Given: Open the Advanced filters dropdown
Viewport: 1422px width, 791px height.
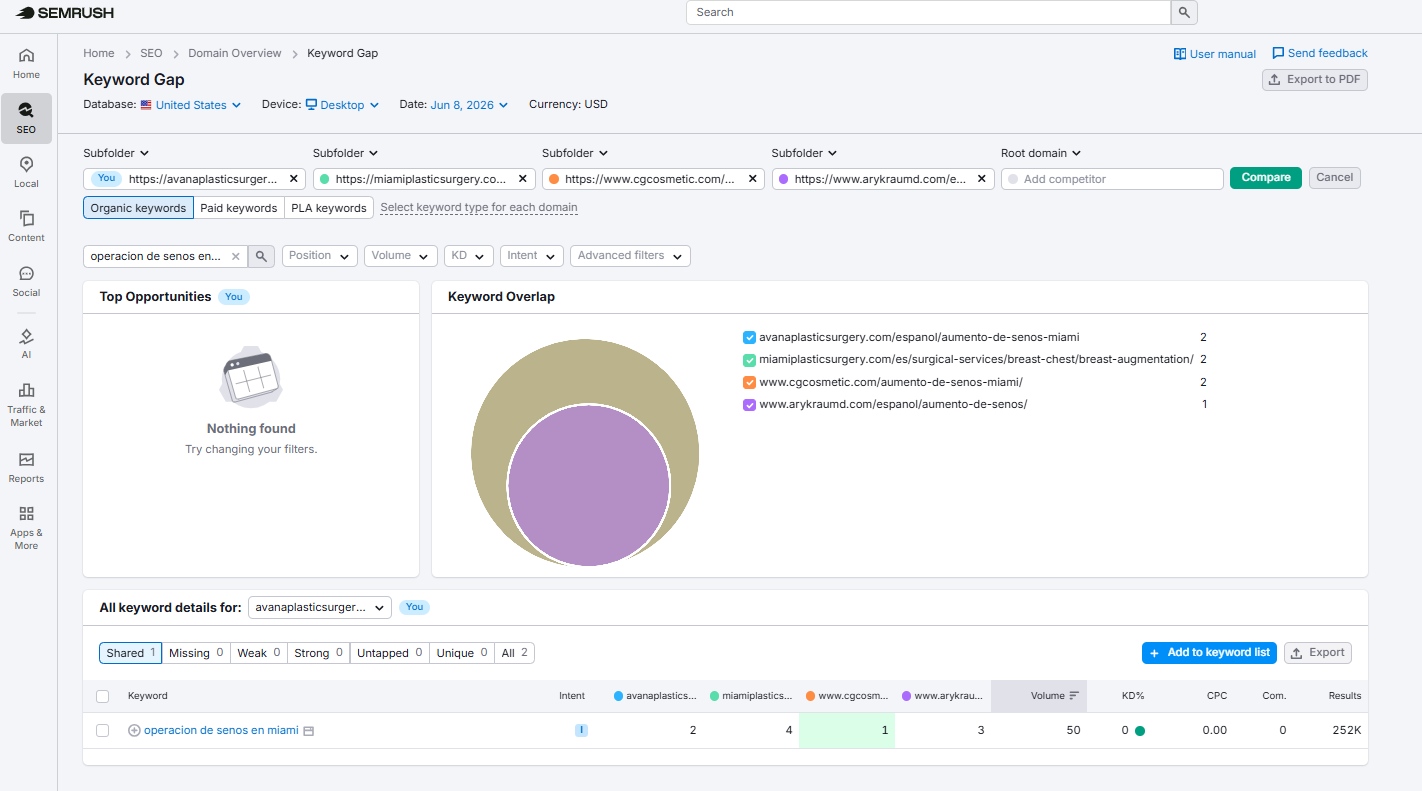Looking at the screenshot, I should click(630, 256).
